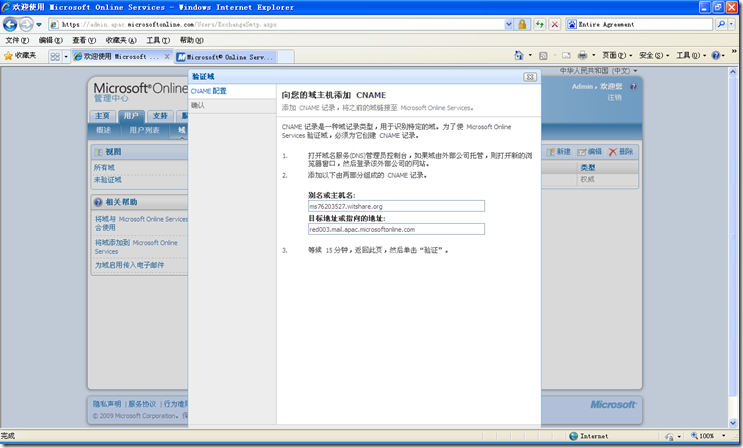This screenshot has width=743, height=448.
Task: Click the 别名或主机名 text field
Action: [x=396, y=206]
